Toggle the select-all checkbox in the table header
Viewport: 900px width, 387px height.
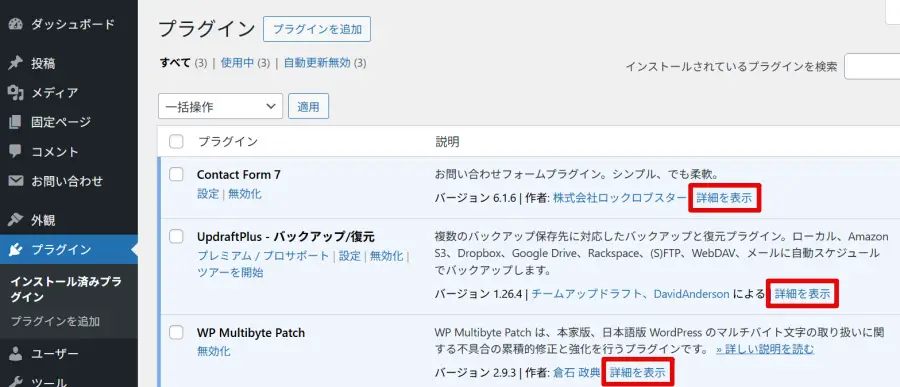click(x=176, y=141)
